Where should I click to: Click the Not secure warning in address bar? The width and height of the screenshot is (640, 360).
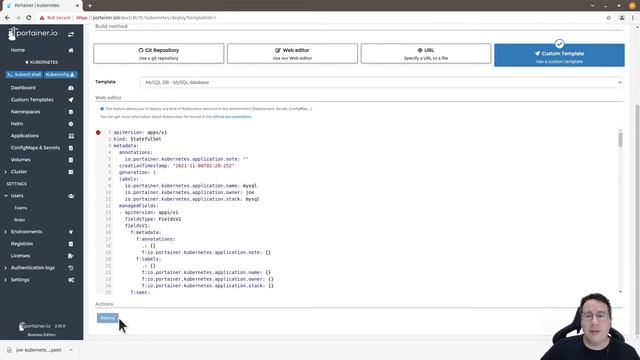pos(55,18)
